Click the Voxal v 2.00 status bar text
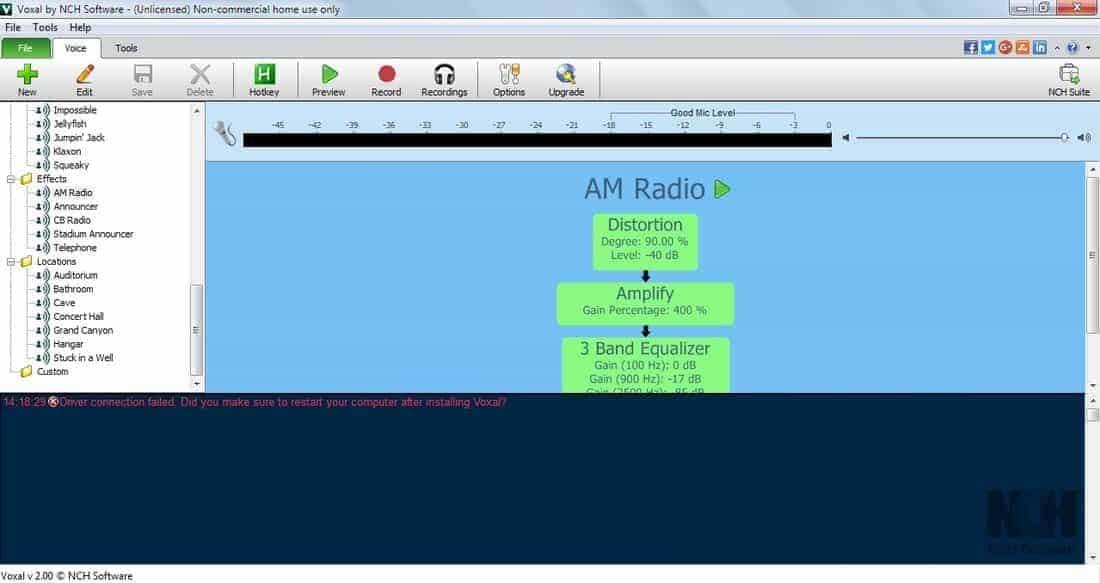The width and height of the screenshot is (1100, 583). click(67, 576)
